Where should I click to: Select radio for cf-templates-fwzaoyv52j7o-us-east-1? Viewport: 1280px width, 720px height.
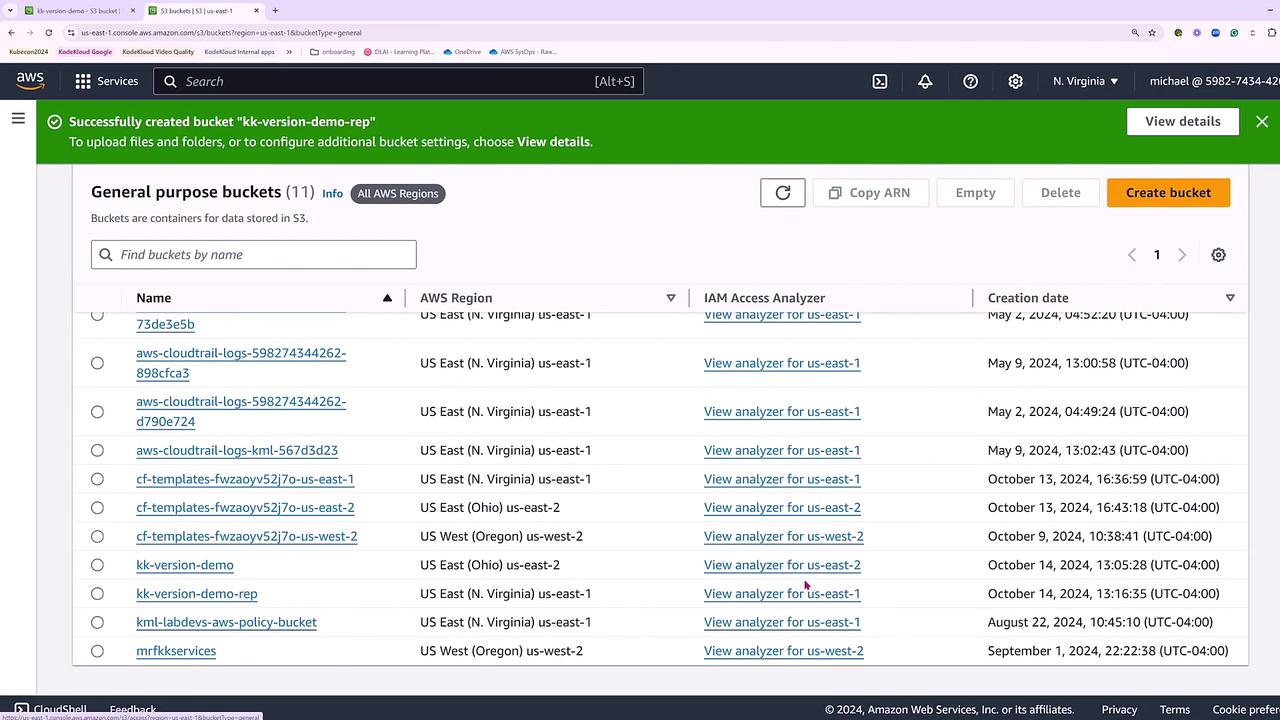pyautogui.click(x=97, y=479)
